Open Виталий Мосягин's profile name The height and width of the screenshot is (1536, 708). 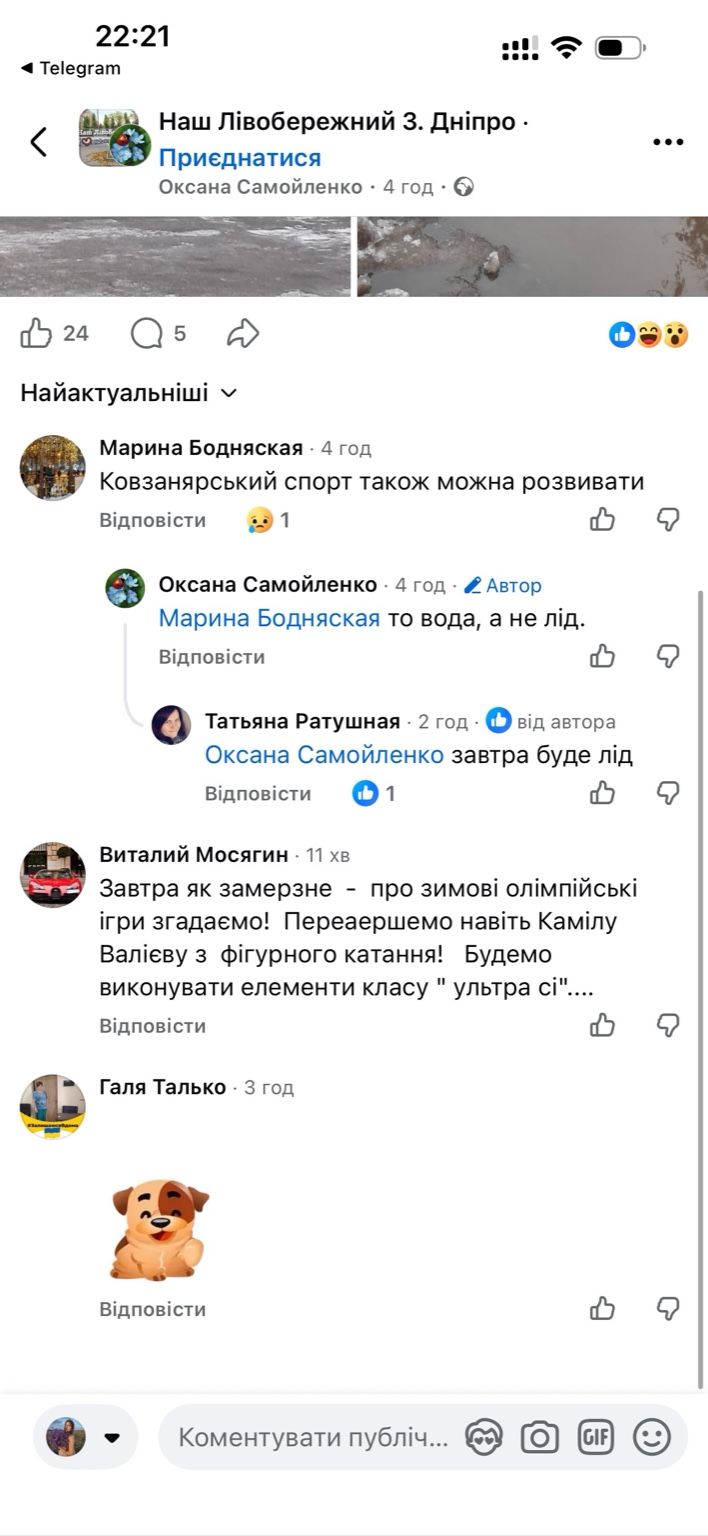point(194,854)
